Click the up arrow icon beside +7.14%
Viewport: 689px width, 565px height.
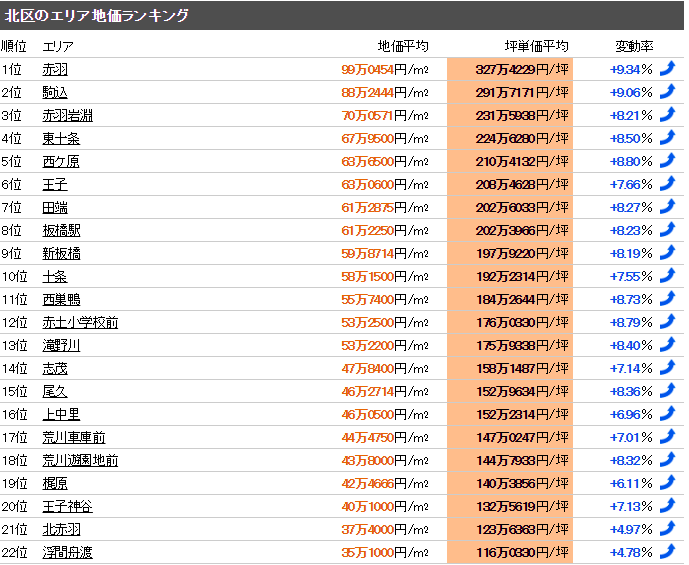pyautogui.click(x=667, y=368)
